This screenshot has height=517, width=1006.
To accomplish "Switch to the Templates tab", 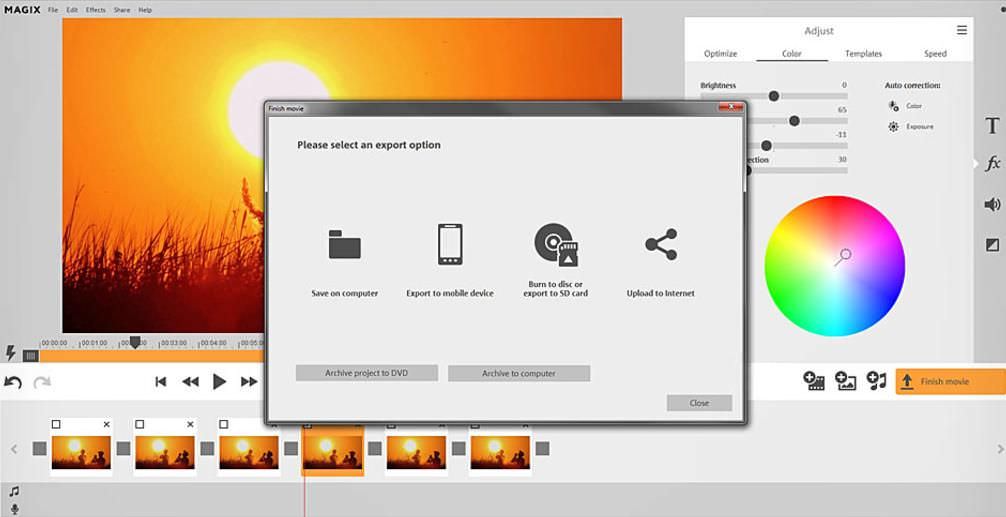I will coord(864,54).
